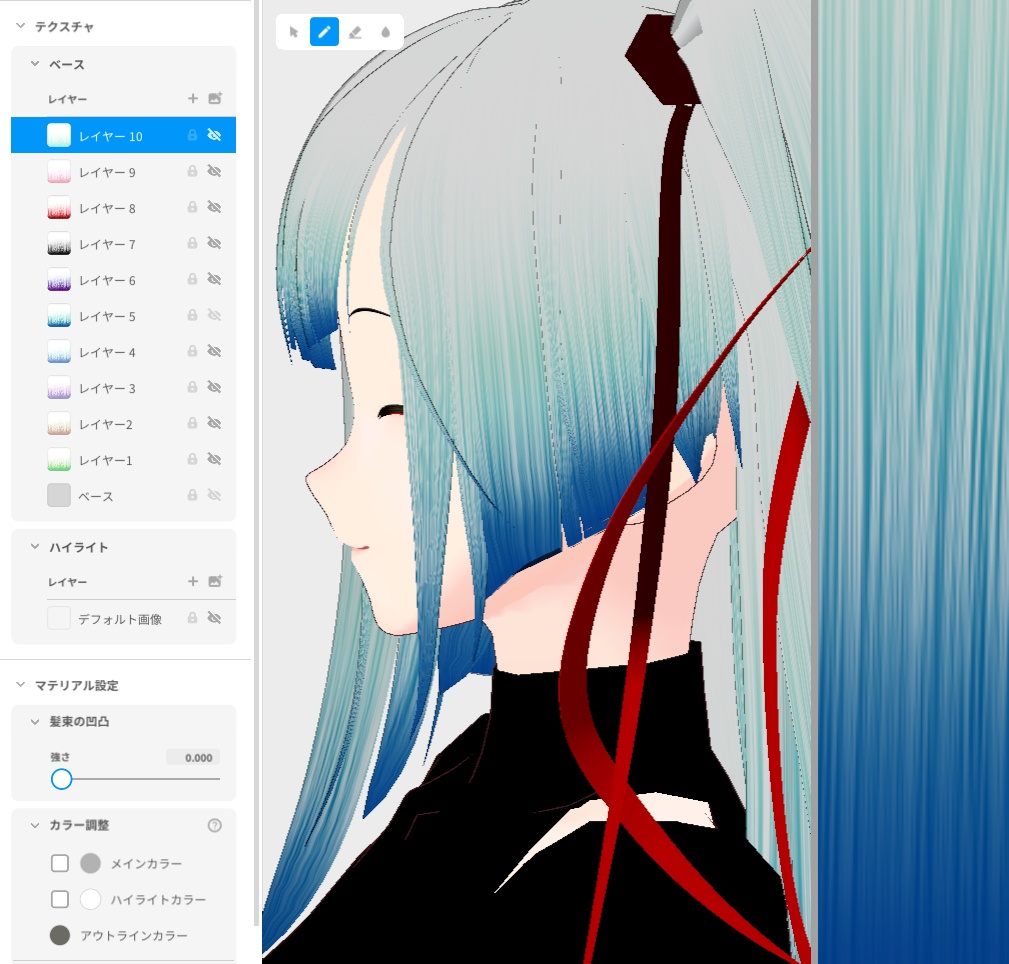1009x964 pixels.
Task: Open the アウトラインカラー color swatch
Action: 60,935
